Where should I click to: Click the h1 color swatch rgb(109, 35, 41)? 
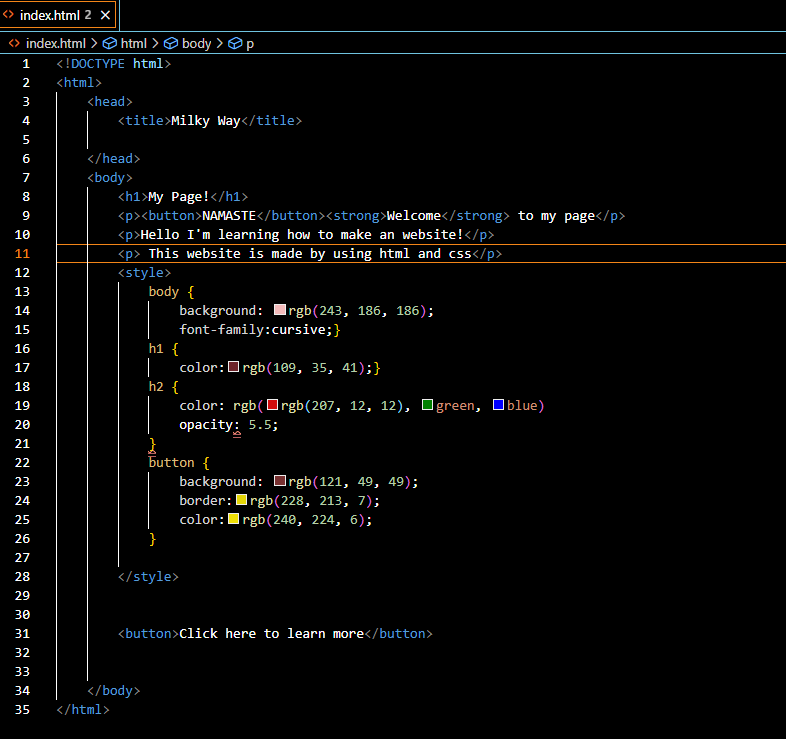click(234, 367)
